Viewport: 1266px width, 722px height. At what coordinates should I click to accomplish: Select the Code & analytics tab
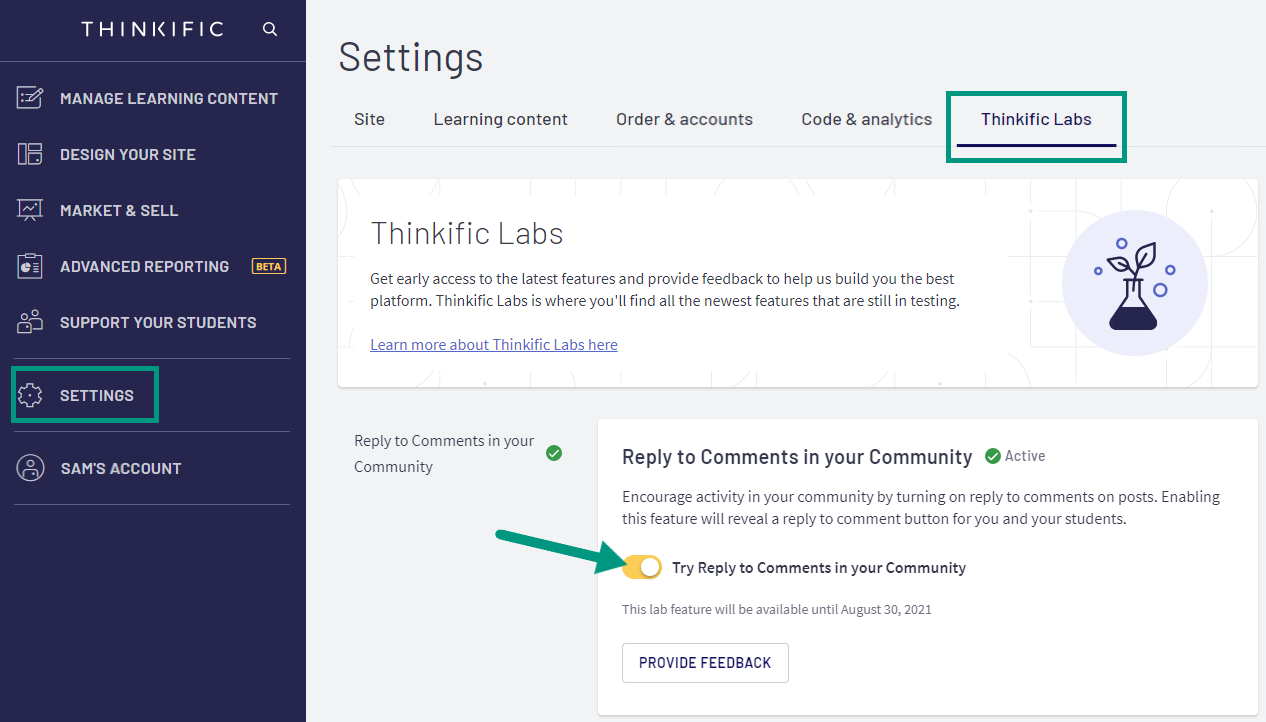click(x=866, y=119)
